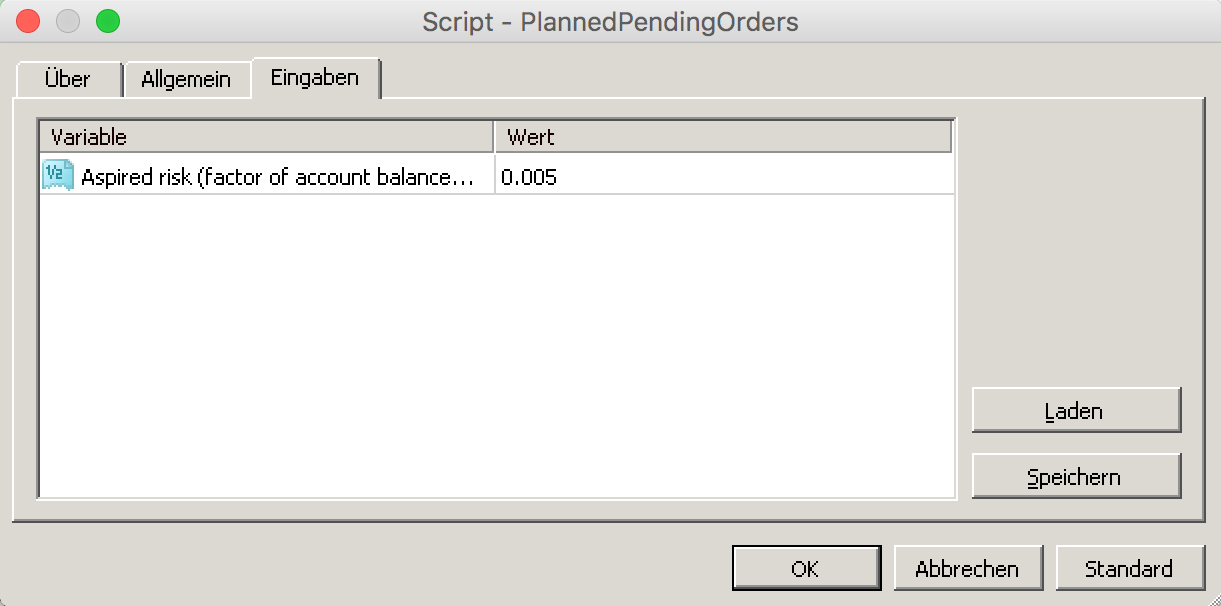Switch to the Über tab
The width and height of the screenshot is (1221, 606).
pyautogui.click(x=67, y=79)
